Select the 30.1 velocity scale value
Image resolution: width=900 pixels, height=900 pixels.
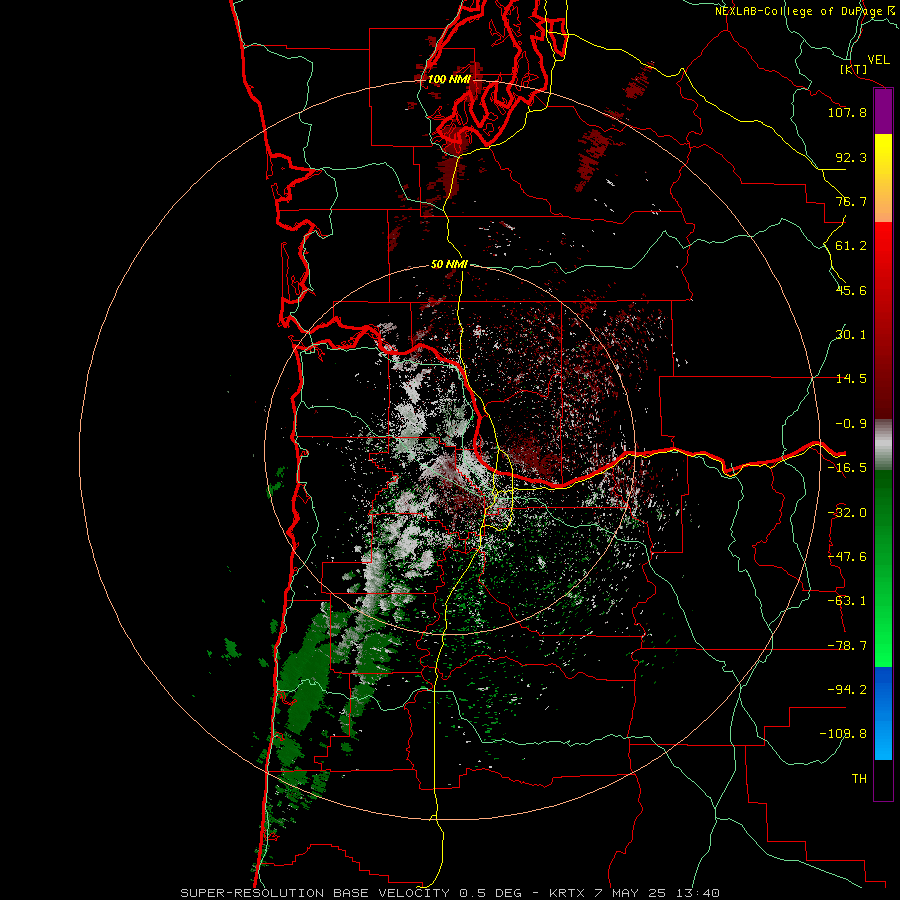click(851, 335)
